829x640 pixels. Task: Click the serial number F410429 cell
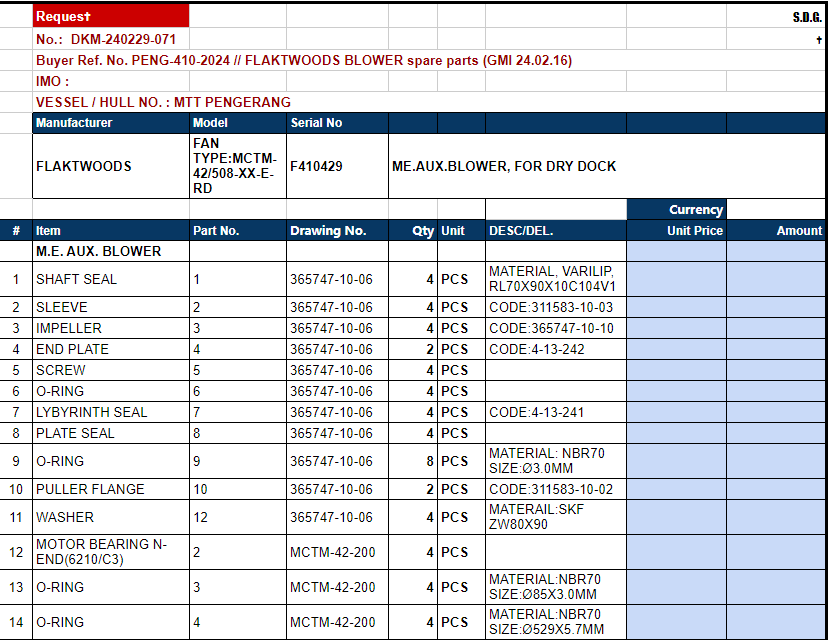[x=336, y=166]
